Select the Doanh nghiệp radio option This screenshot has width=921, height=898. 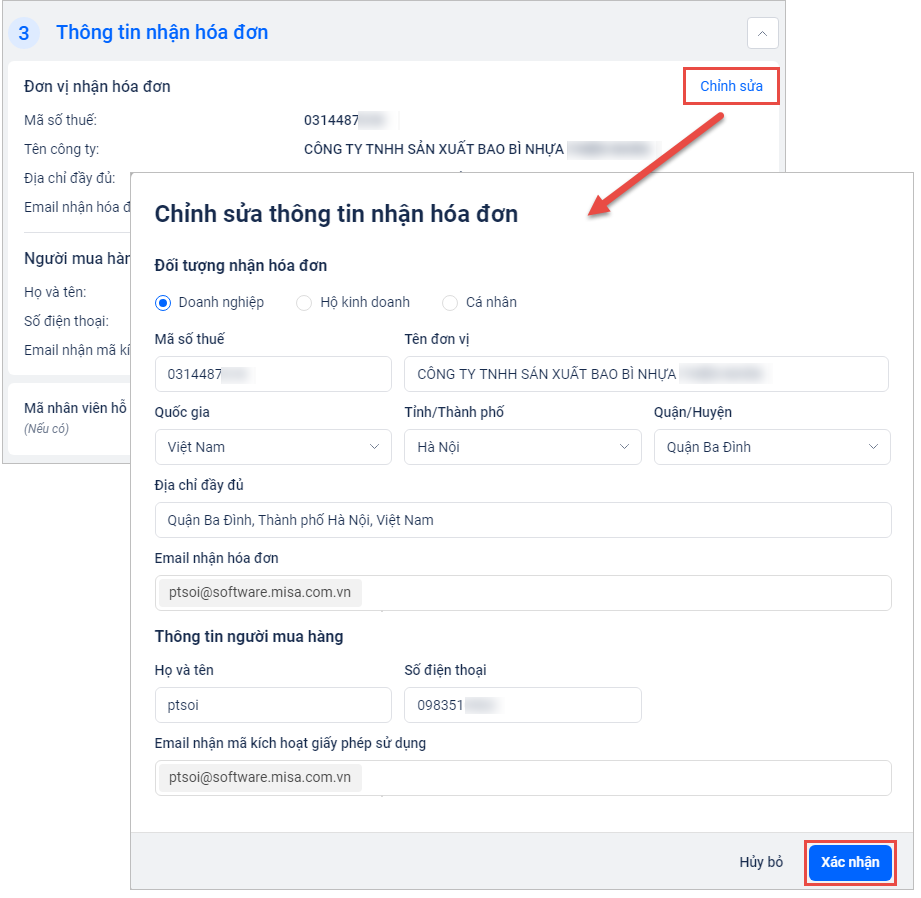pos(163,302)
